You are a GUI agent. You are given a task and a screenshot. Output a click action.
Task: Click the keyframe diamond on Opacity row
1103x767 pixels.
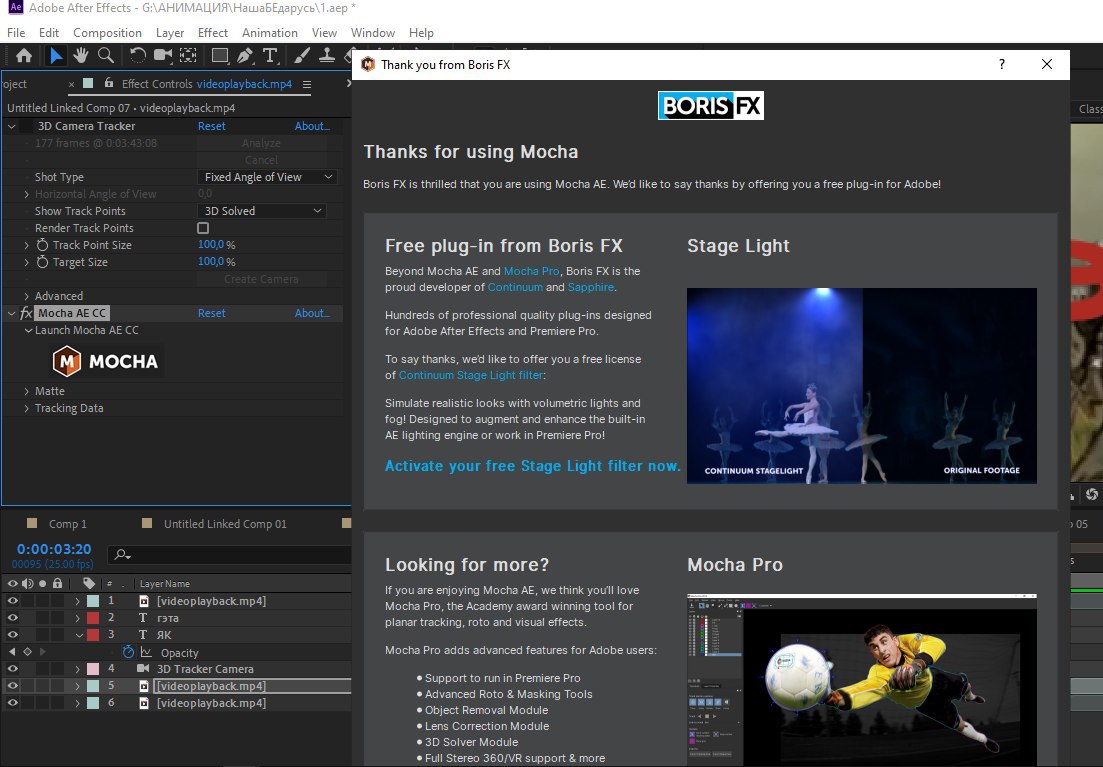point(27,652)
